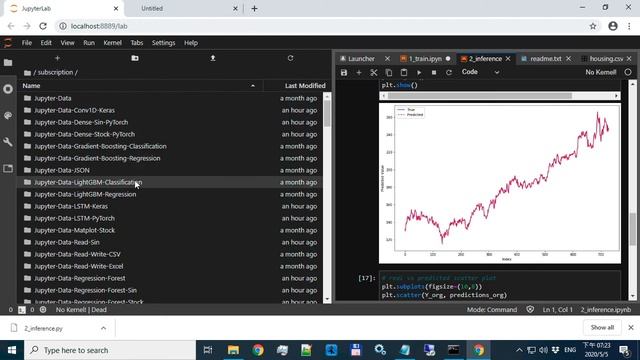Viewport: 640px width, 360px height.
Task: Cut the selected cell
Action: (373, 72)
